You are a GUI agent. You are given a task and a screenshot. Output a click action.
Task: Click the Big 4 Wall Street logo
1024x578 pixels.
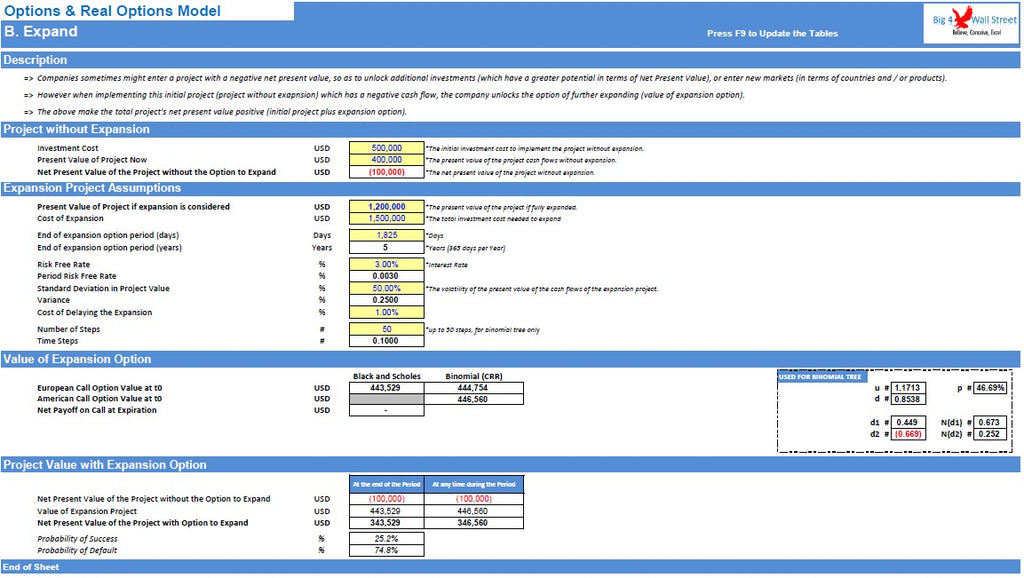[971, 24]
